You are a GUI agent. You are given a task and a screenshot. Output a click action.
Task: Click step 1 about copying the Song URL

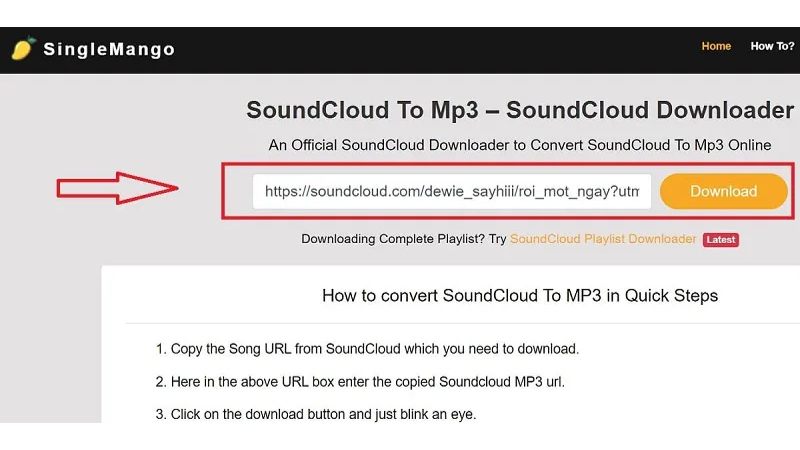point(367,349)
